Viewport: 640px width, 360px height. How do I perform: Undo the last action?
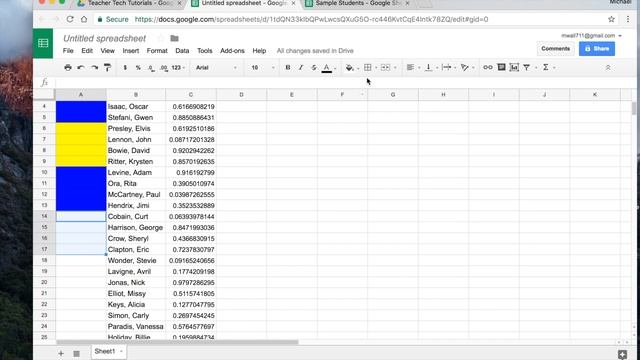coord(81,68)
